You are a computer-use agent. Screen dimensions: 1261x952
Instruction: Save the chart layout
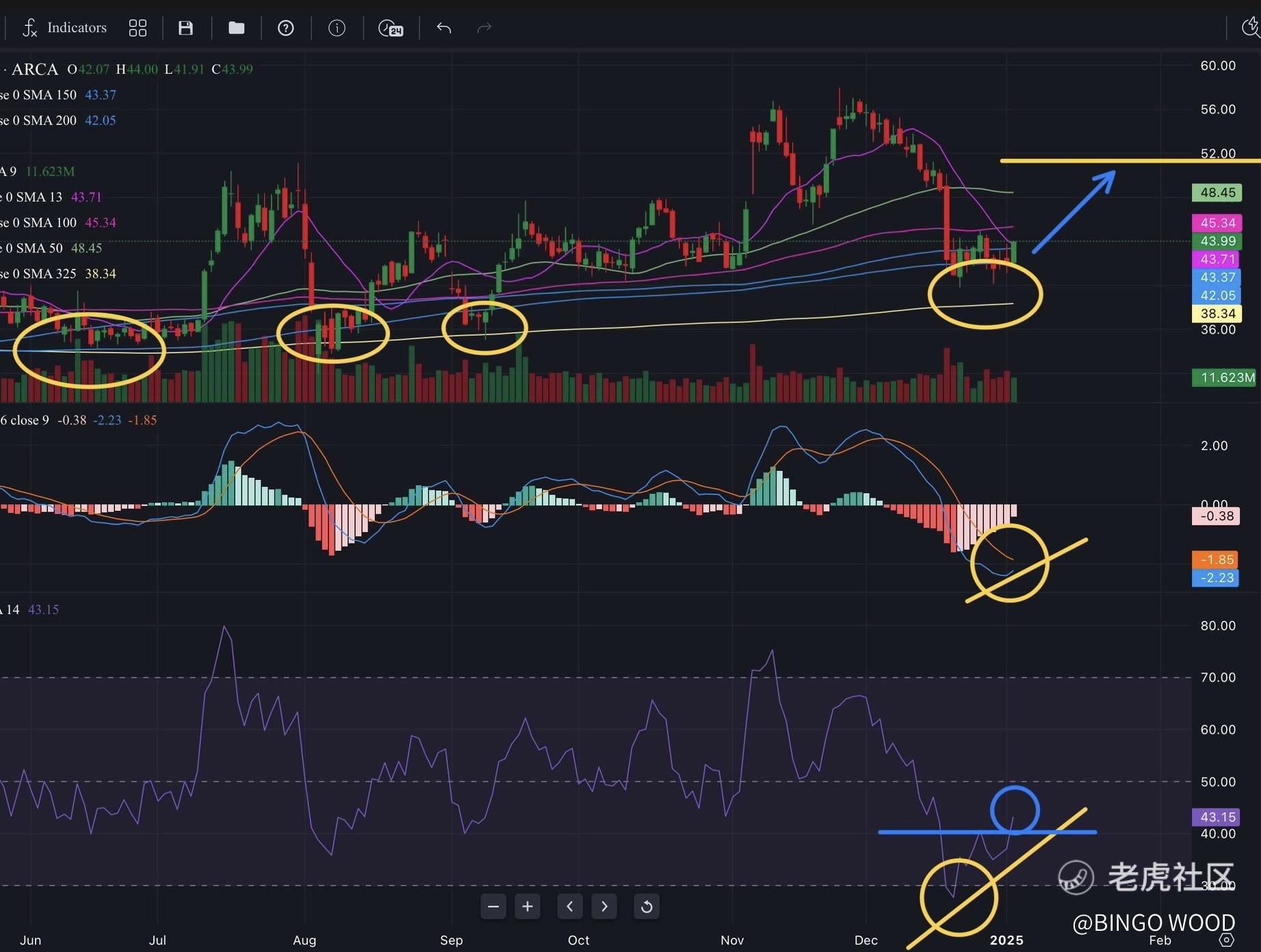(x=185, y=28)
